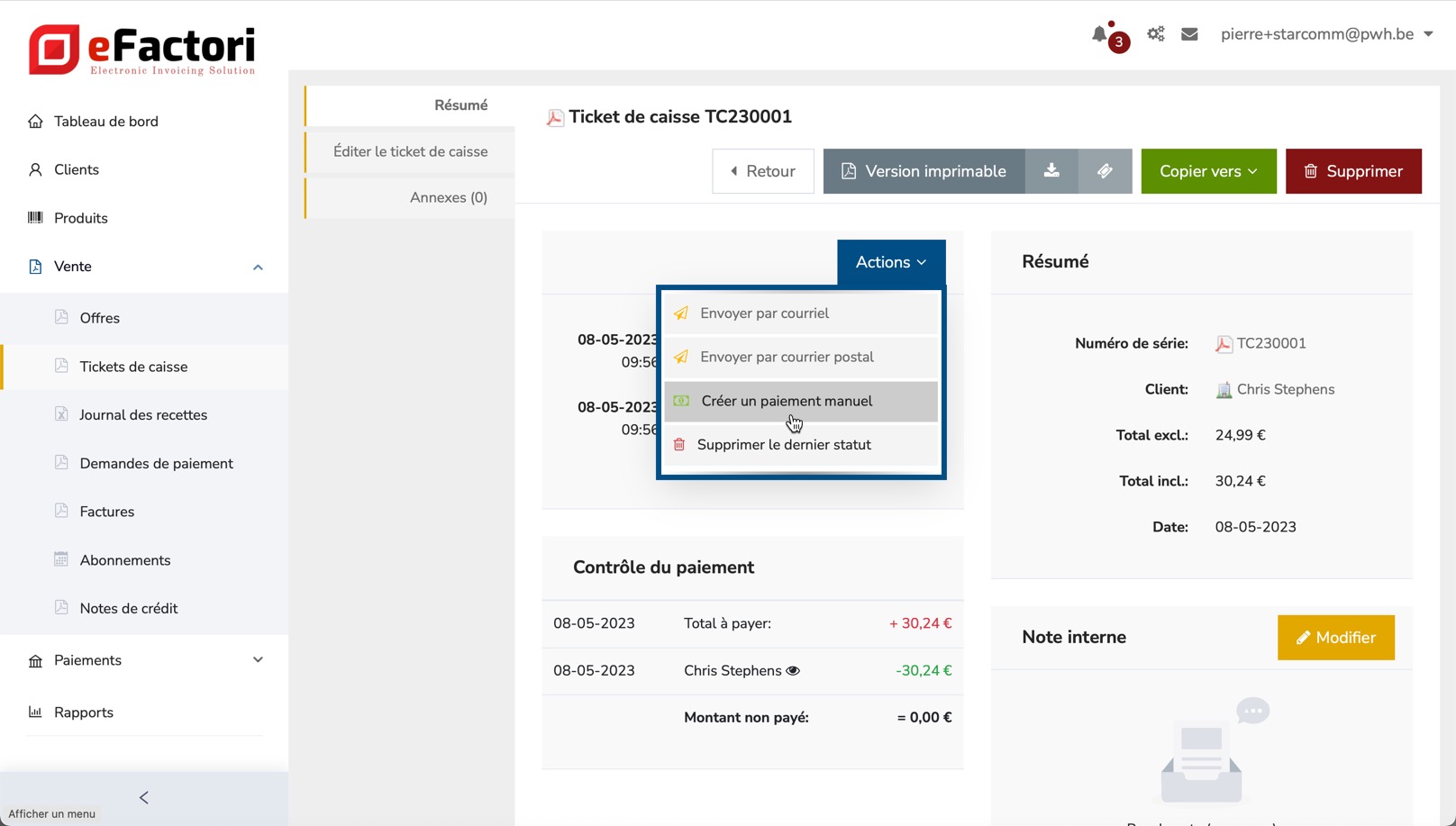Expand the Paiements sidebar section

coord(258,660)
